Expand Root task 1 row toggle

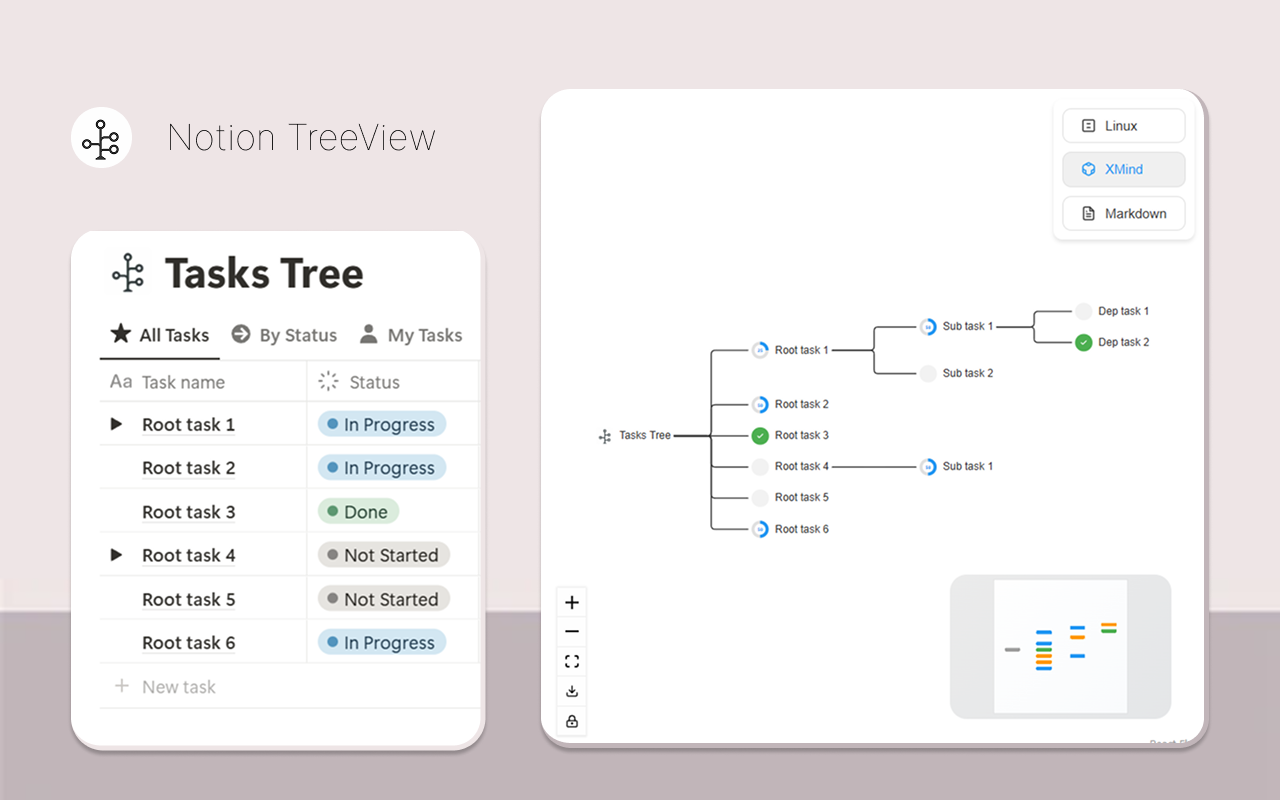click(x=116, y=424)
